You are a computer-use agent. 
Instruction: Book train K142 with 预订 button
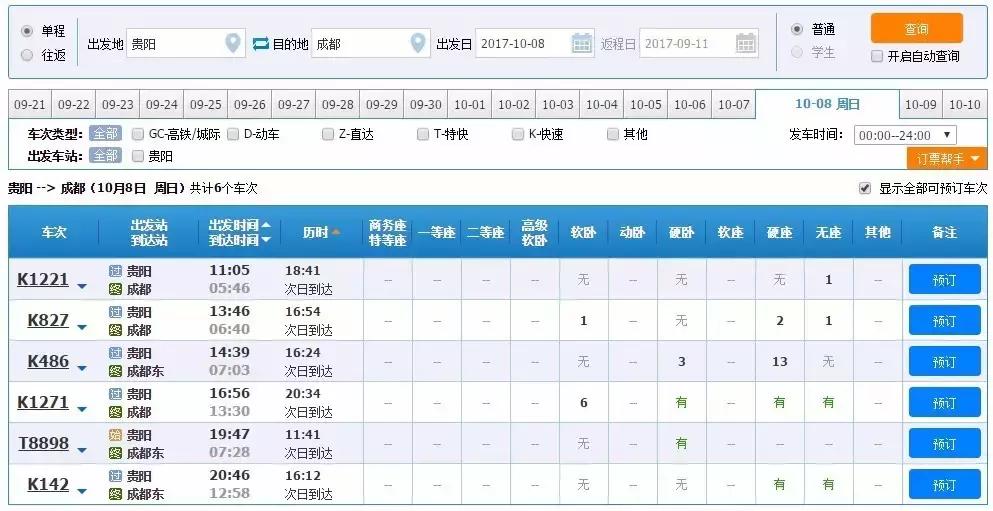click(x=944, y=484)
